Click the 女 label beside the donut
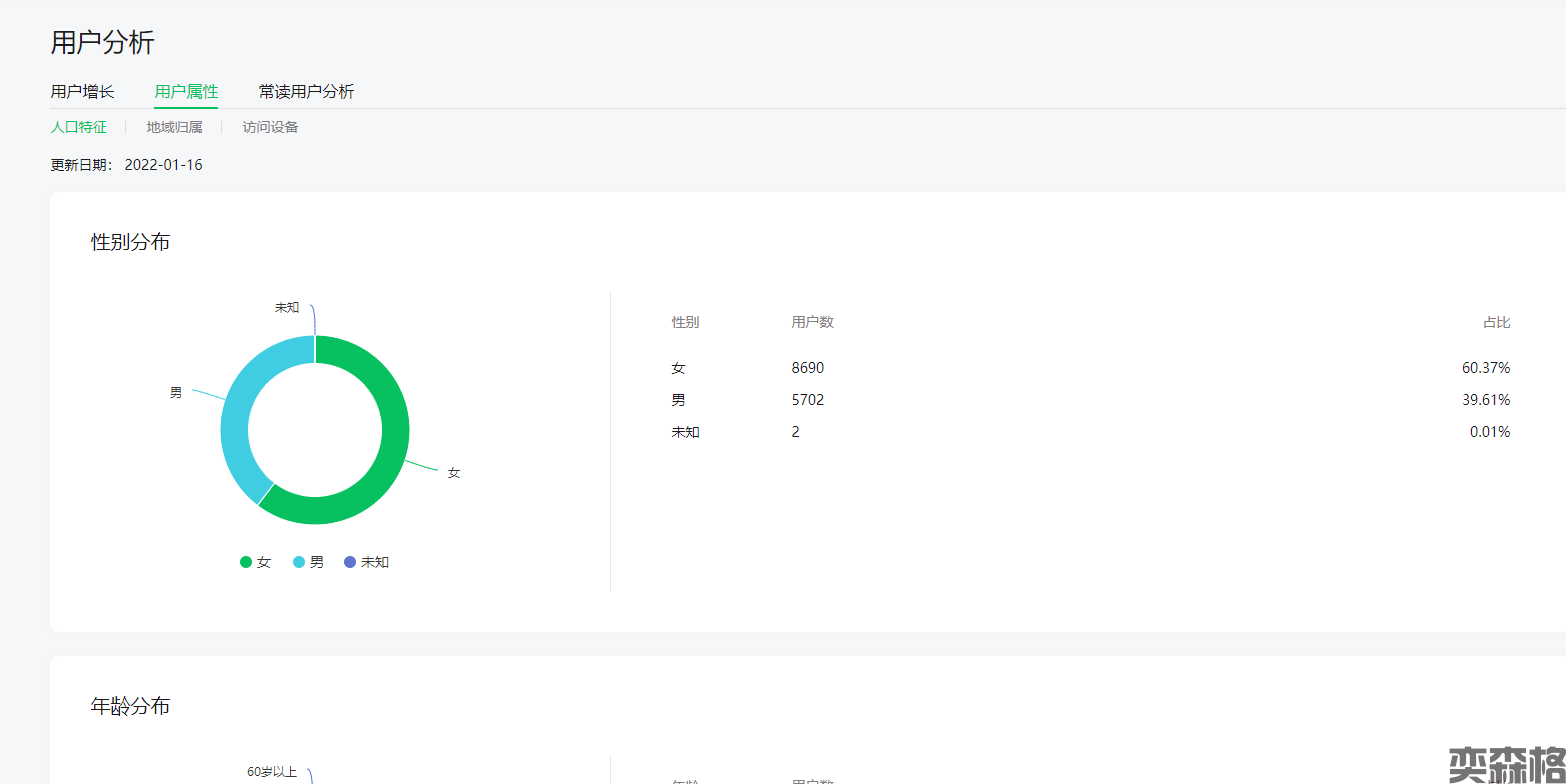 tap(453, 473)
